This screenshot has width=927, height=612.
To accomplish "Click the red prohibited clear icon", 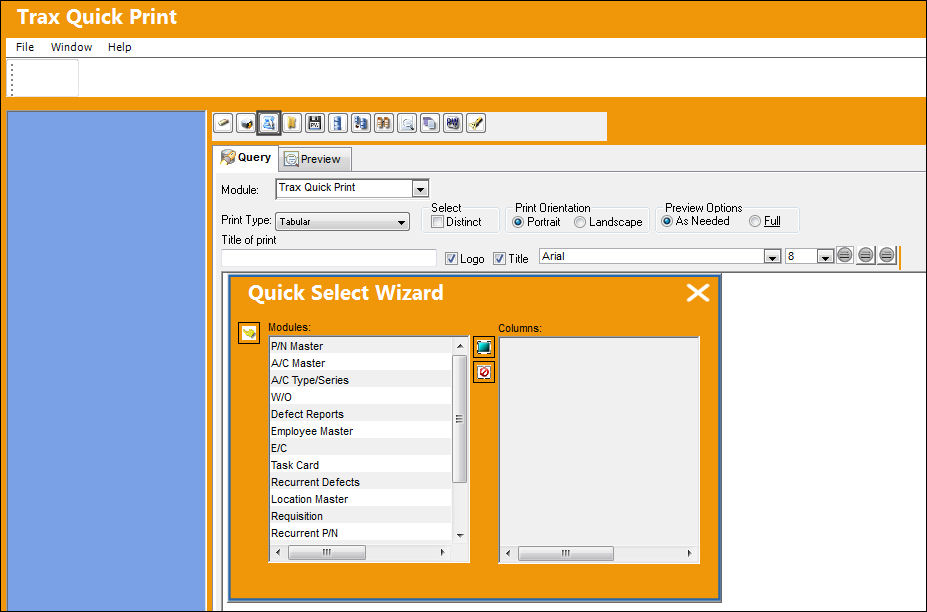I will point(484,372).
